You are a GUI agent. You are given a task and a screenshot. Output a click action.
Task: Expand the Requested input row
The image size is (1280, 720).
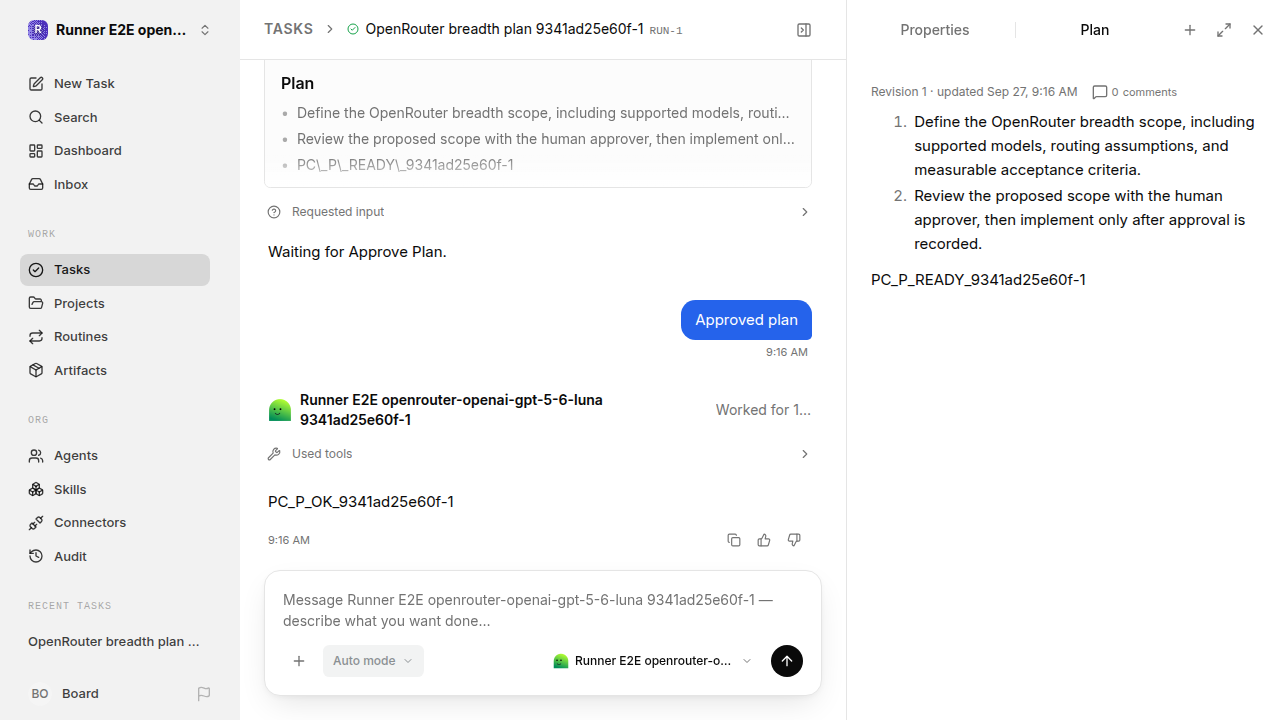pos(539,212)
